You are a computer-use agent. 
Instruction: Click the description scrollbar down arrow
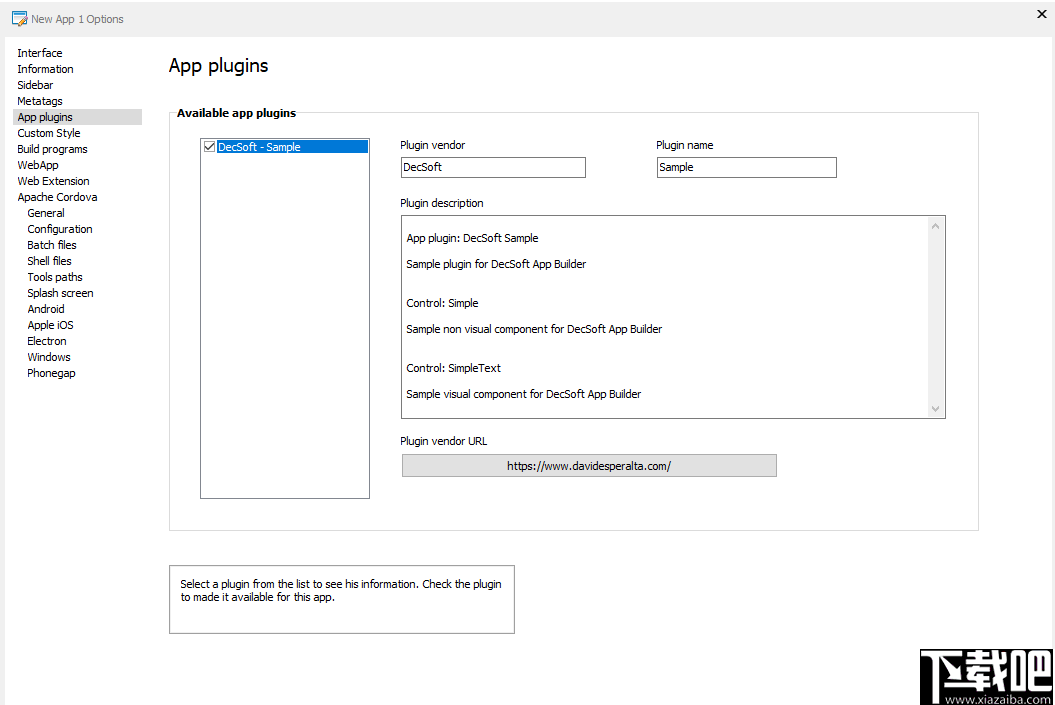[x=935, y=408]
